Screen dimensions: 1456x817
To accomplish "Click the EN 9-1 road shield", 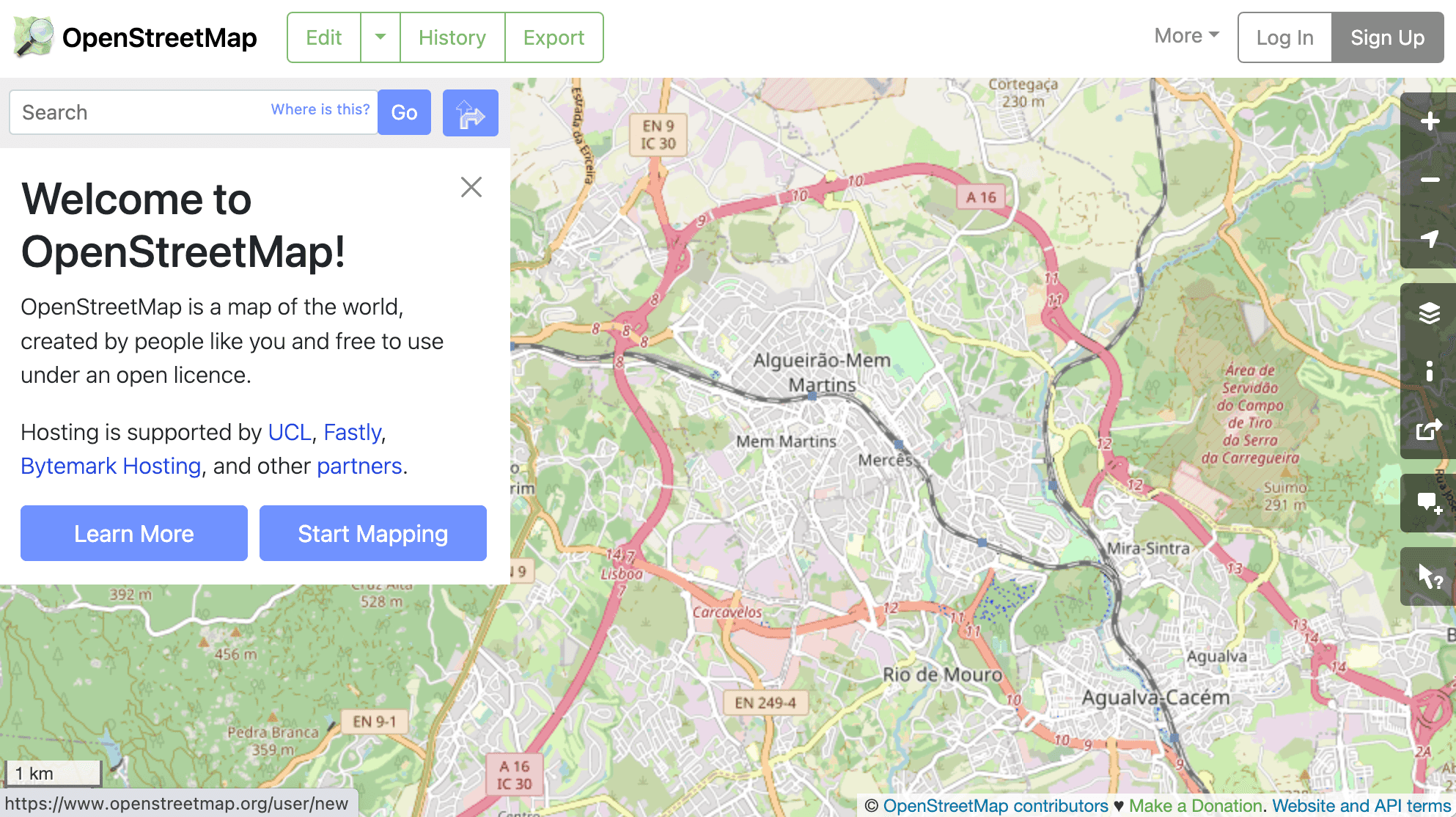I will 375,722.
